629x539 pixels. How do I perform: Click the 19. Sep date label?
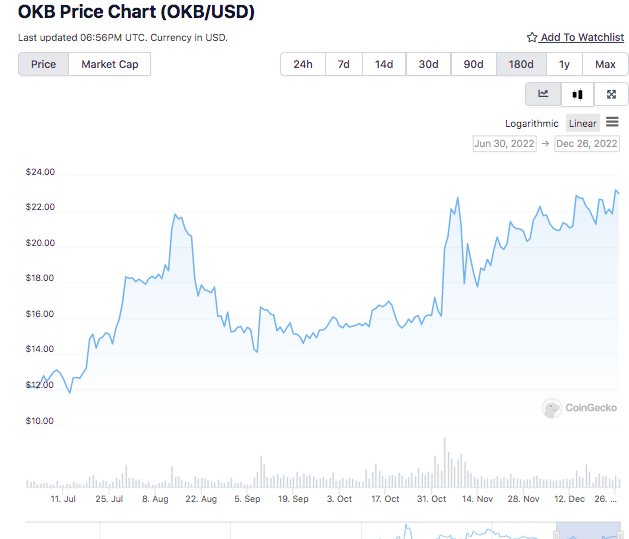point(293,499)
